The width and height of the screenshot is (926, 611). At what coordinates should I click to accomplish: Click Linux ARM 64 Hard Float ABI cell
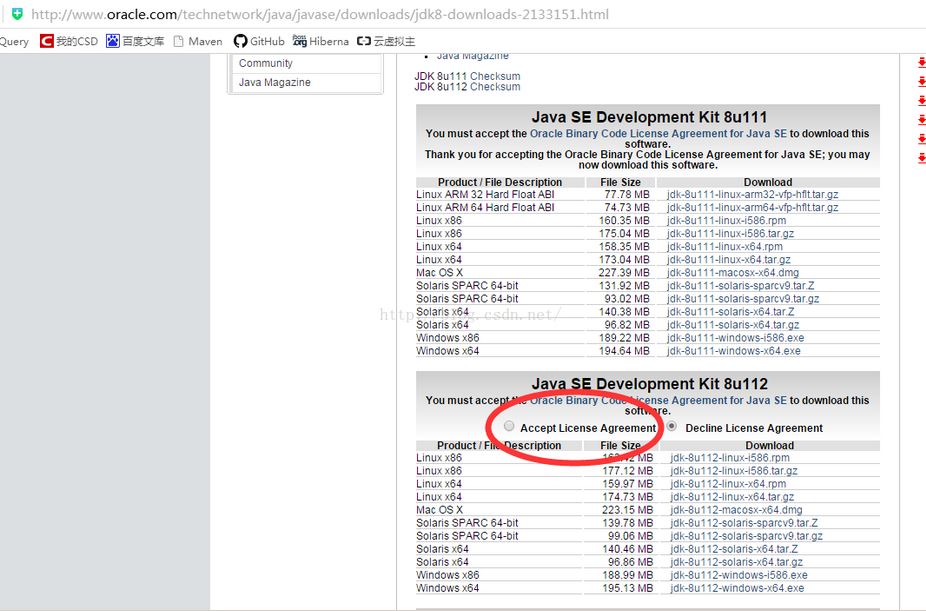485,207
